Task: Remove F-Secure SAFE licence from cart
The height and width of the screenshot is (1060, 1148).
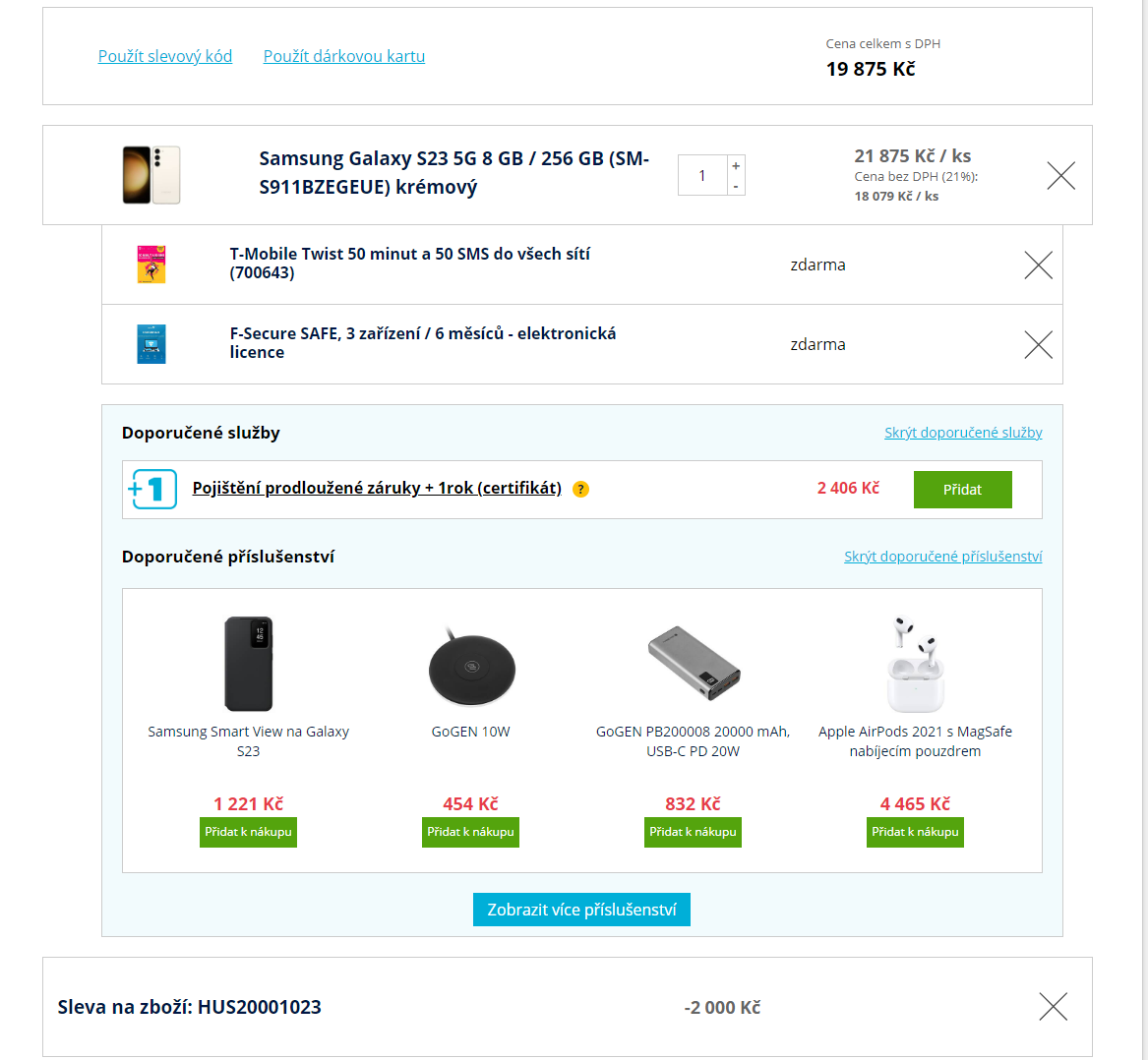Action: (x=1038, y=345)
